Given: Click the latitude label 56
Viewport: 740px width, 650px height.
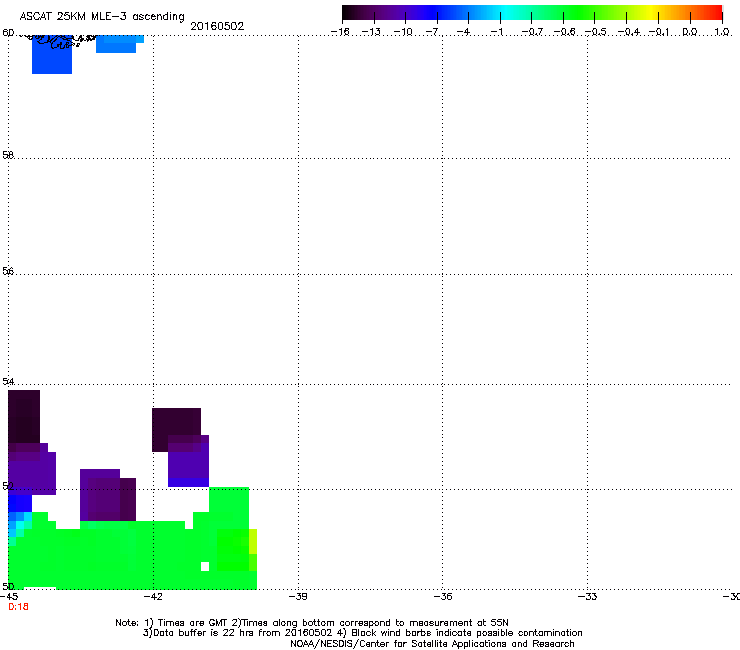Looking at the screenshot, I should pyautogui.click(x=8, y=271).
